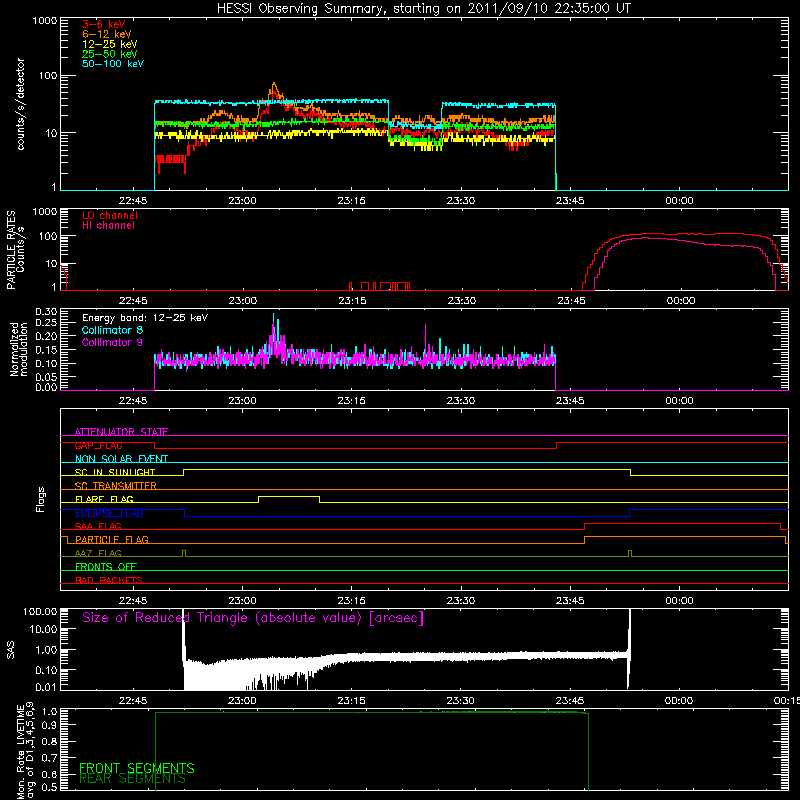Click the 23:15 time label under the flags panel

point(352,601)
